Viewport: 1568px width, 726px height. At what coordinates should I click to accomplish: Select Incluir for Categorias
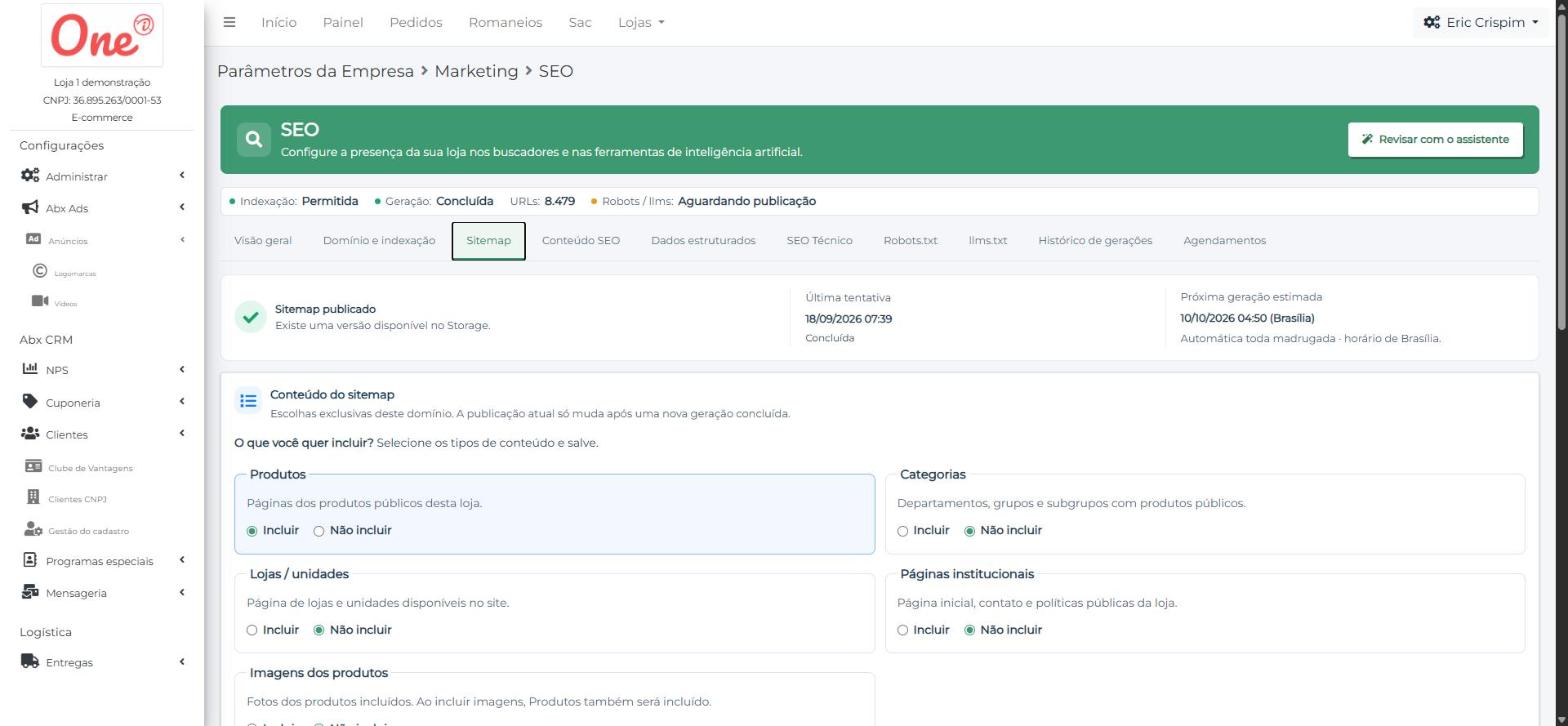[x=903, y=531]
